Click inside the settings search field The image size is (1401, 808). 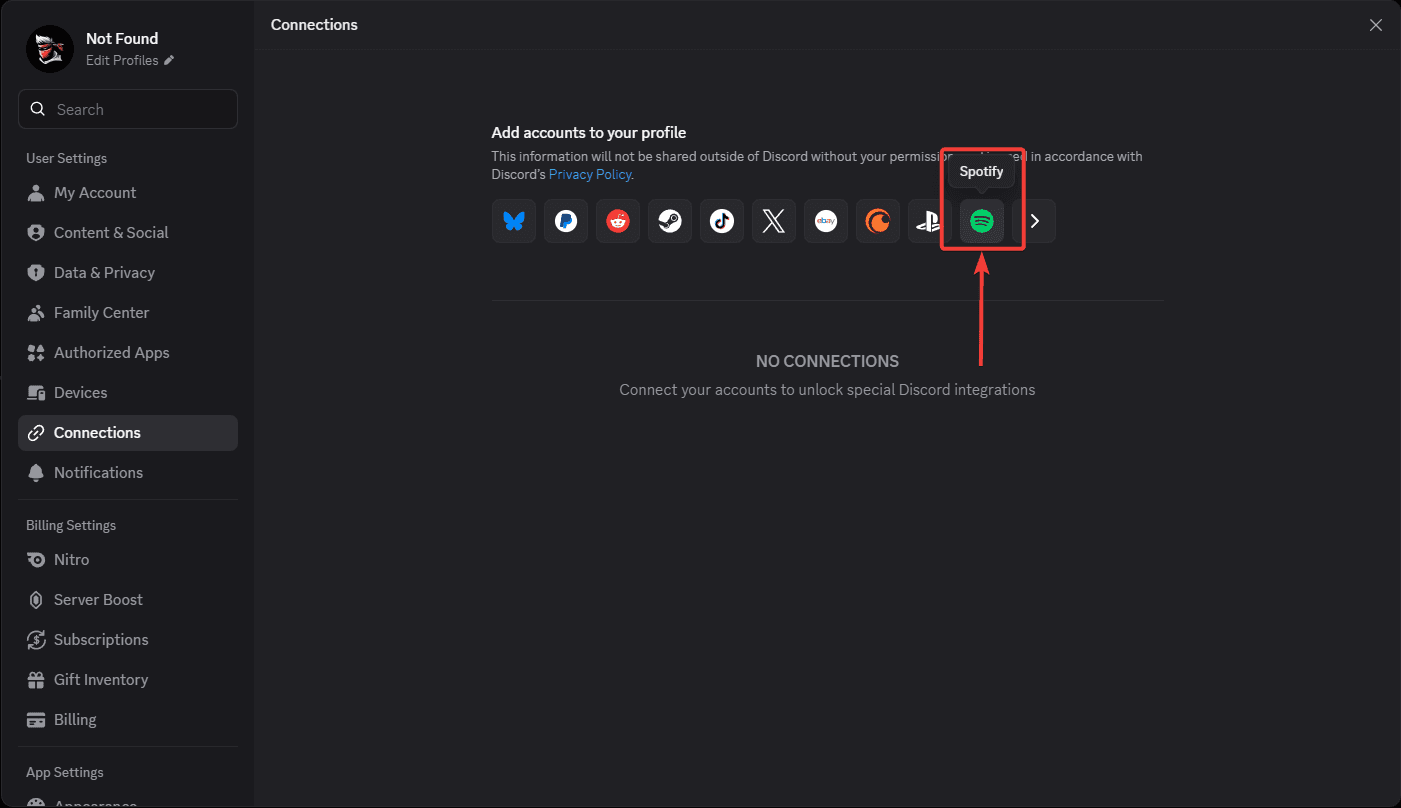point(127,109)
